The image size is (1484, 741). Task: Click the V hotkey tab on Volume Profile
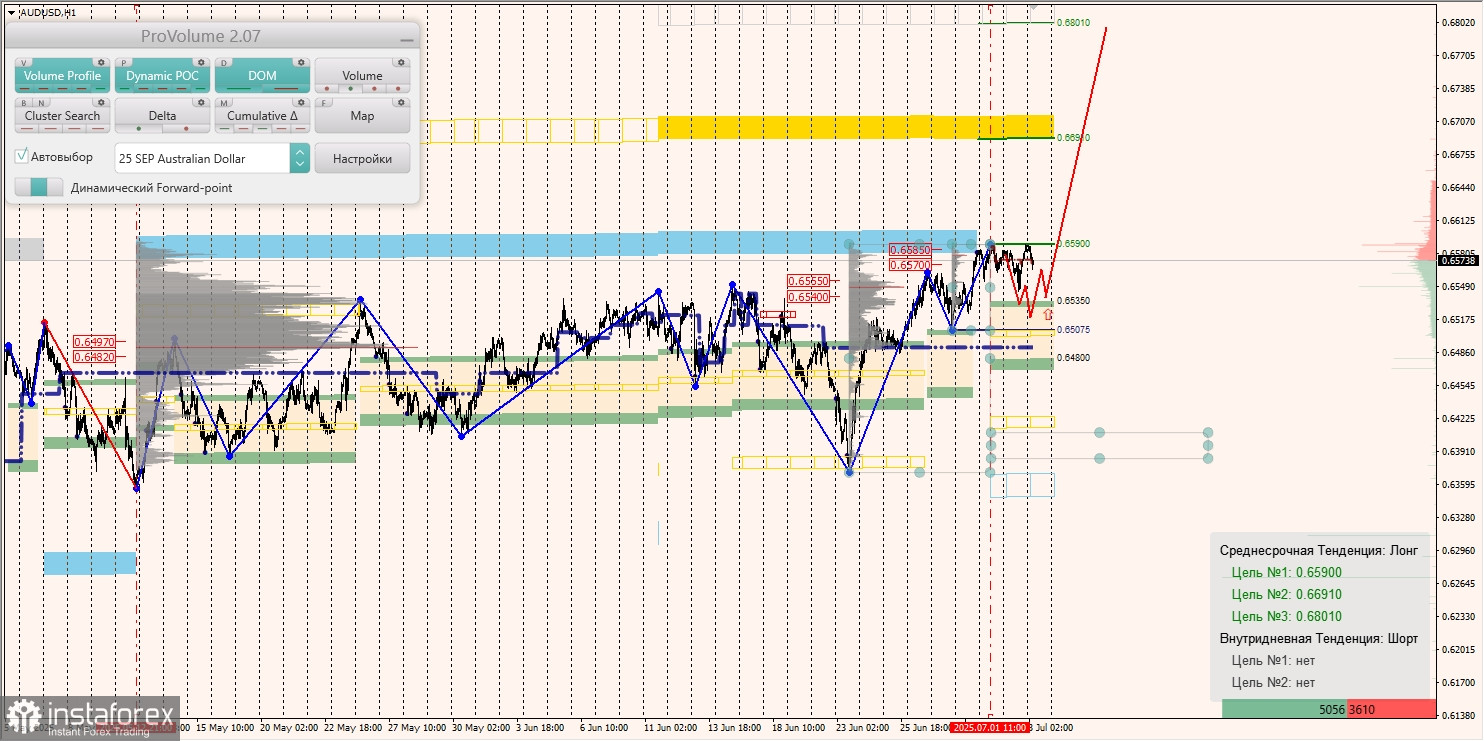click(x=24, y=63)
